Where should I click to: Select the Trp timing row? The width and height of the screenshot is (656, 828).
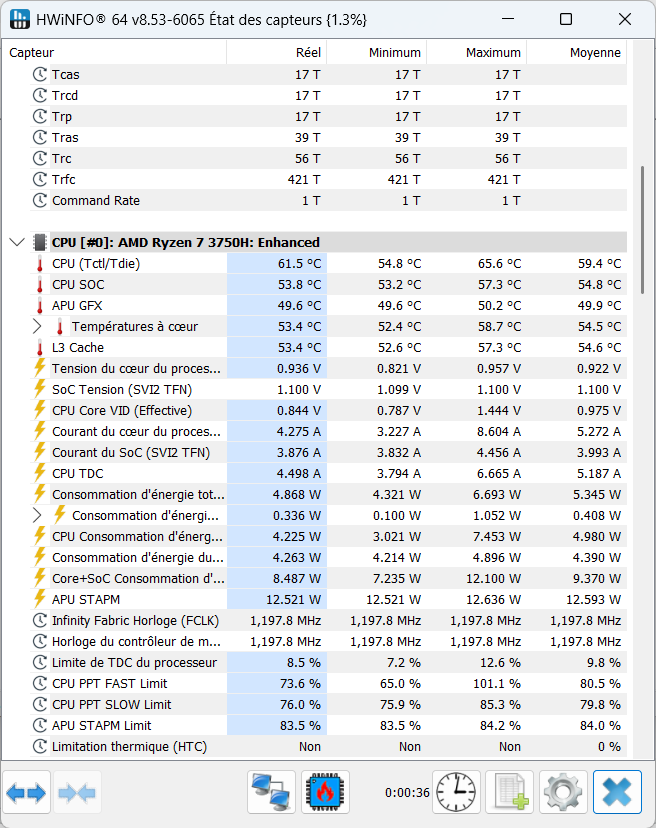click(329, 117)
